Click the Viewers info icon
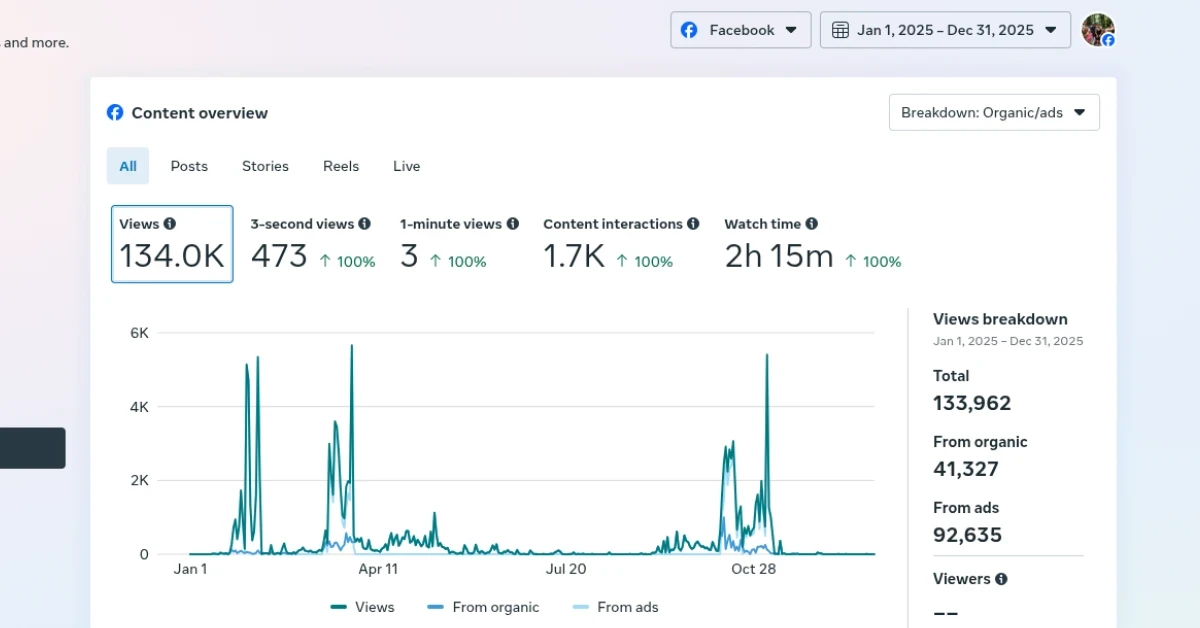 point(1001,579)
